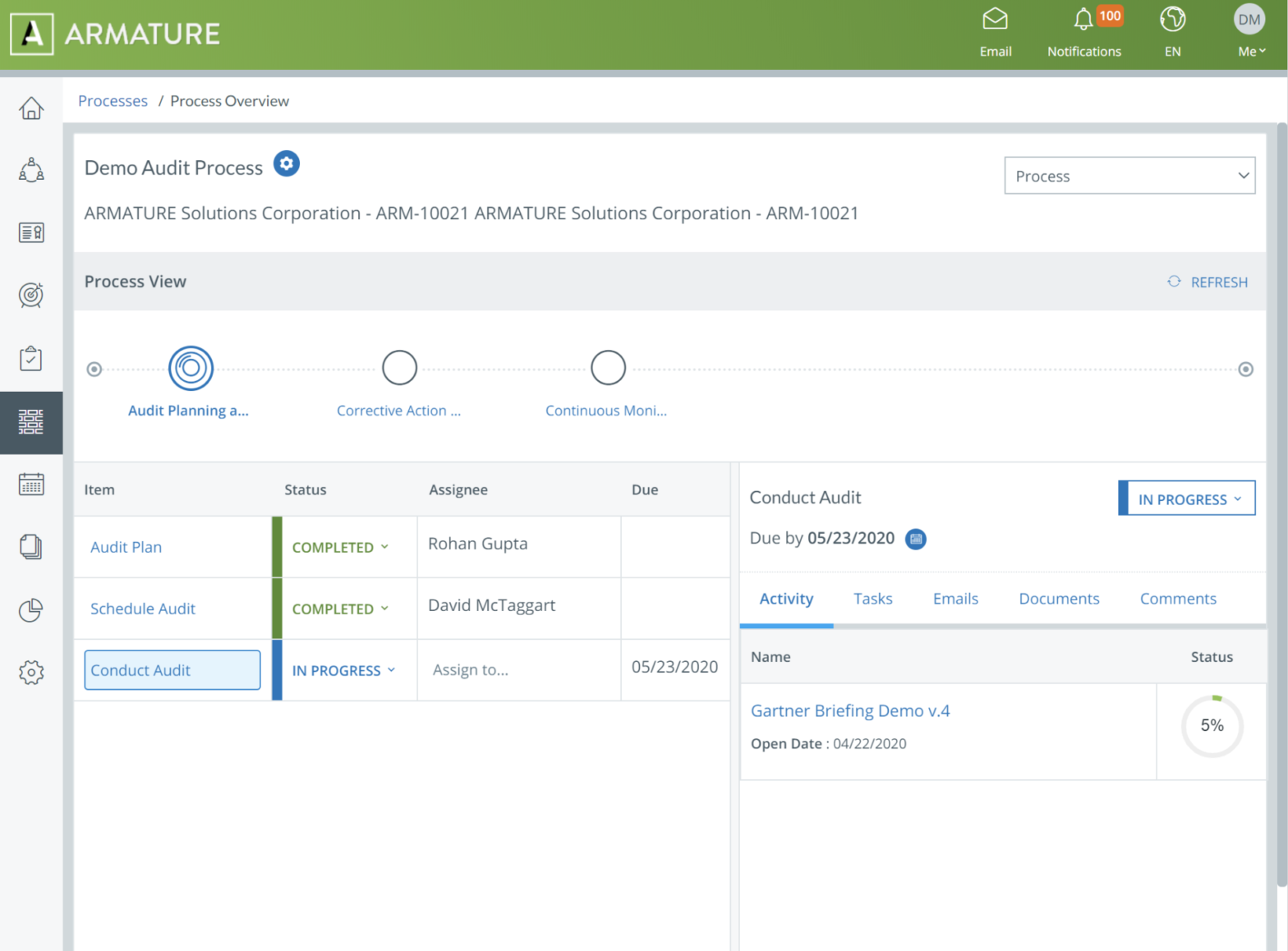
Task: Select the Corrective Action stage circle
Action: point(399,368)
